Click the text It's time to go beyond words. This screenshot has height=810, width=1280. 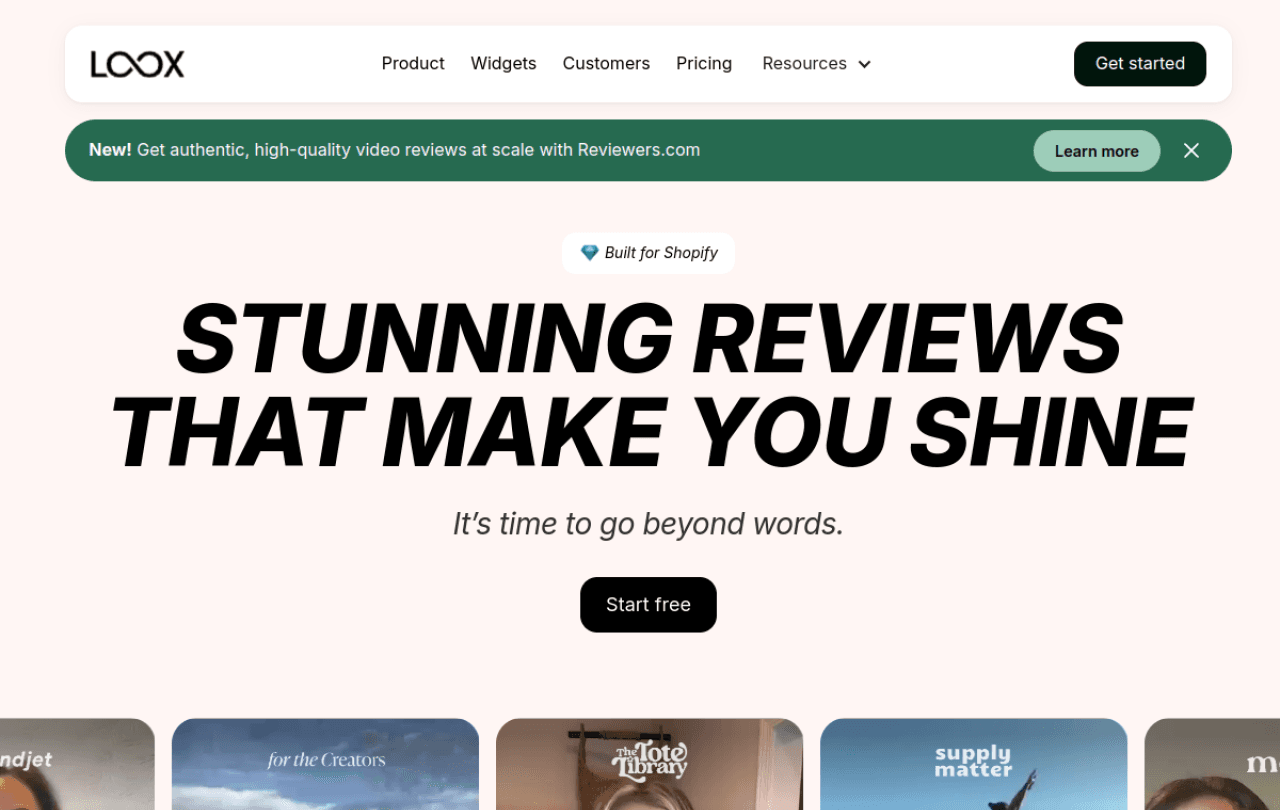click(648, 524)
